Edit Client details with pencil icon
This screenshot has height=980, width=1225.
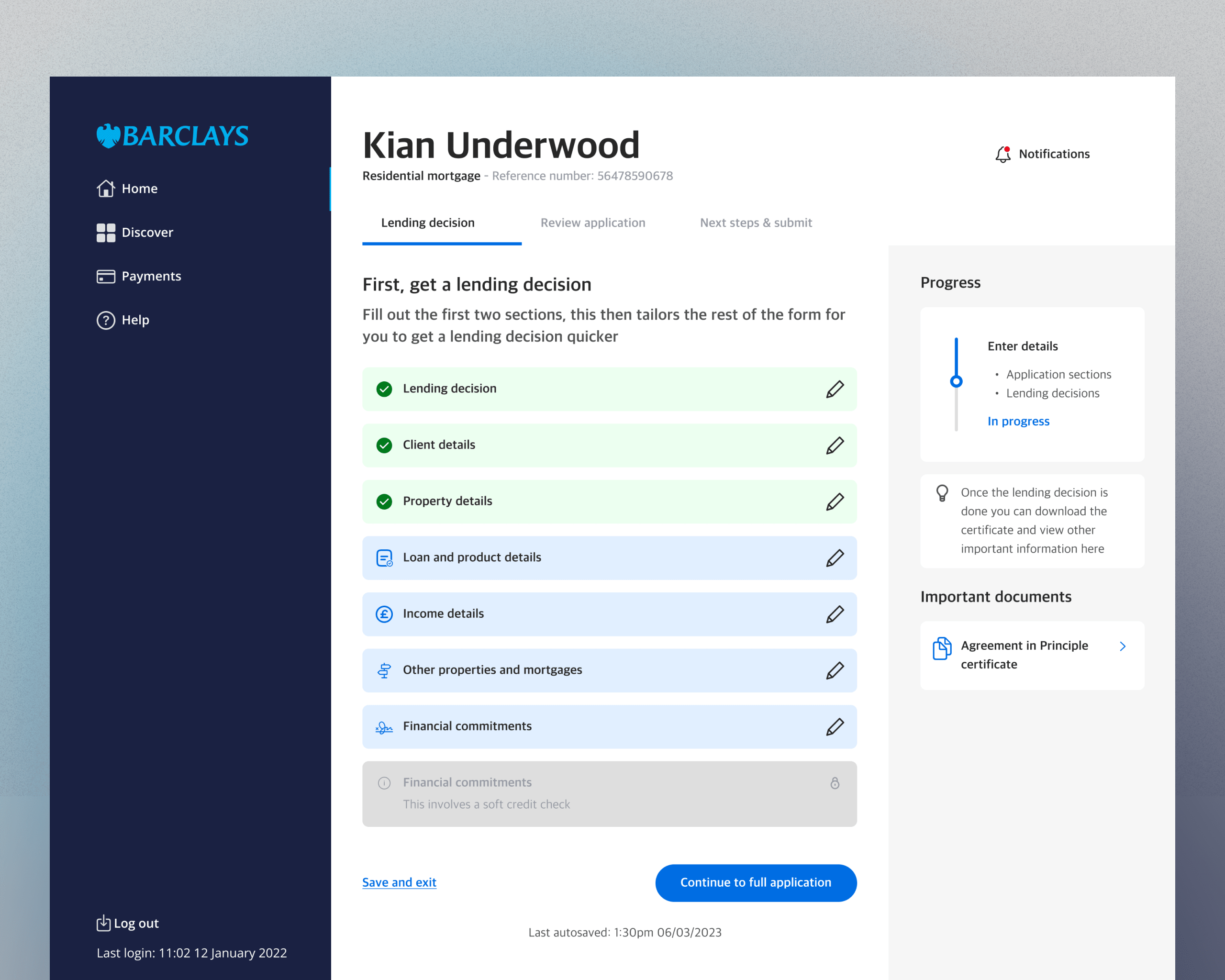tap(835, 445)
